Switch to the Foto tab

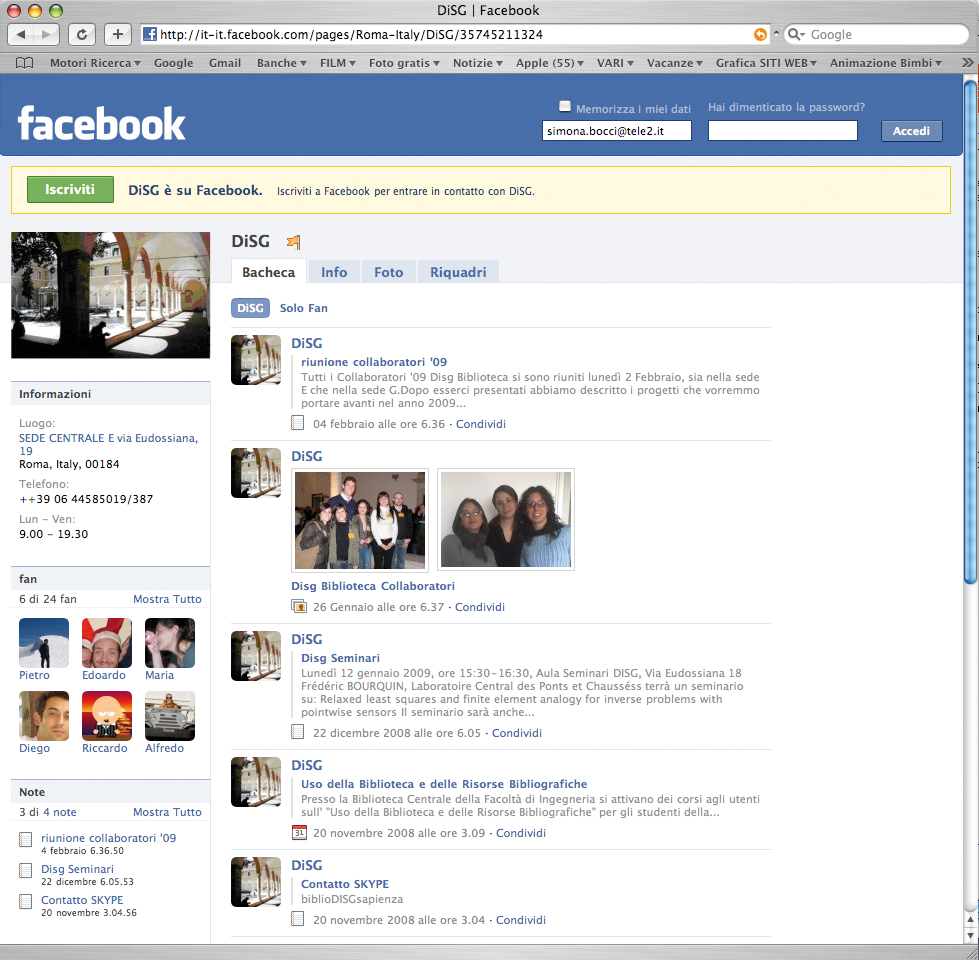(388, 272)
